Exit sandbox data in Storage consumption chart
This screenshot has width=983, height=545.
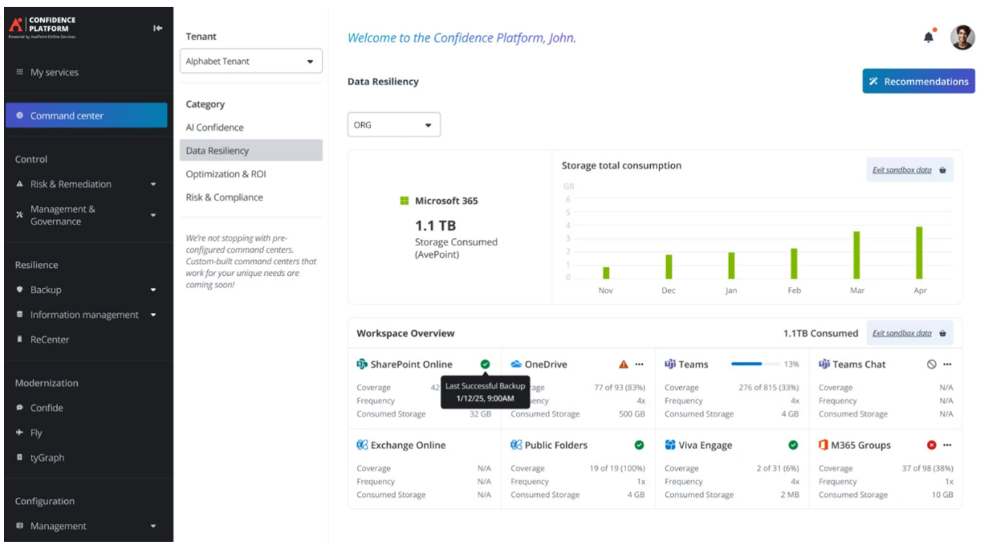[x=902, y=170]
